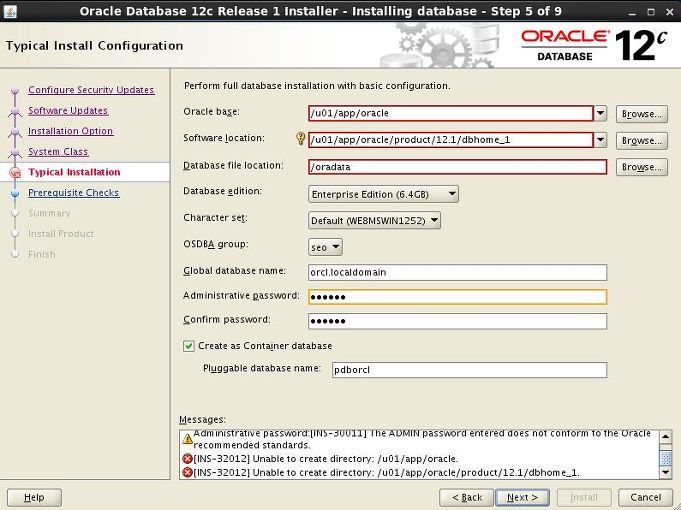Click the Prerequisite Checks step bullet

(x=15, y=193)
